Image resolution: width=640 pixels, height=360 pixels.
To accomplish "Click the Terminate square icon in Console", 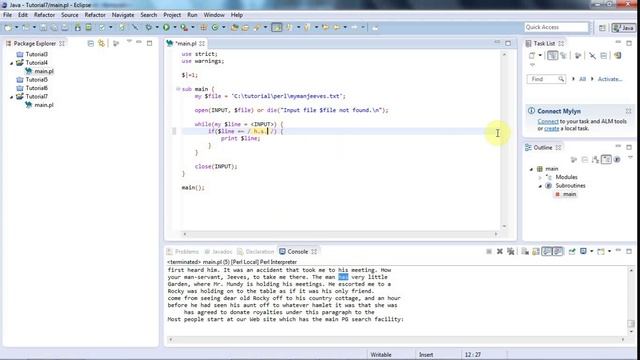I will click(x=489, y=251).
